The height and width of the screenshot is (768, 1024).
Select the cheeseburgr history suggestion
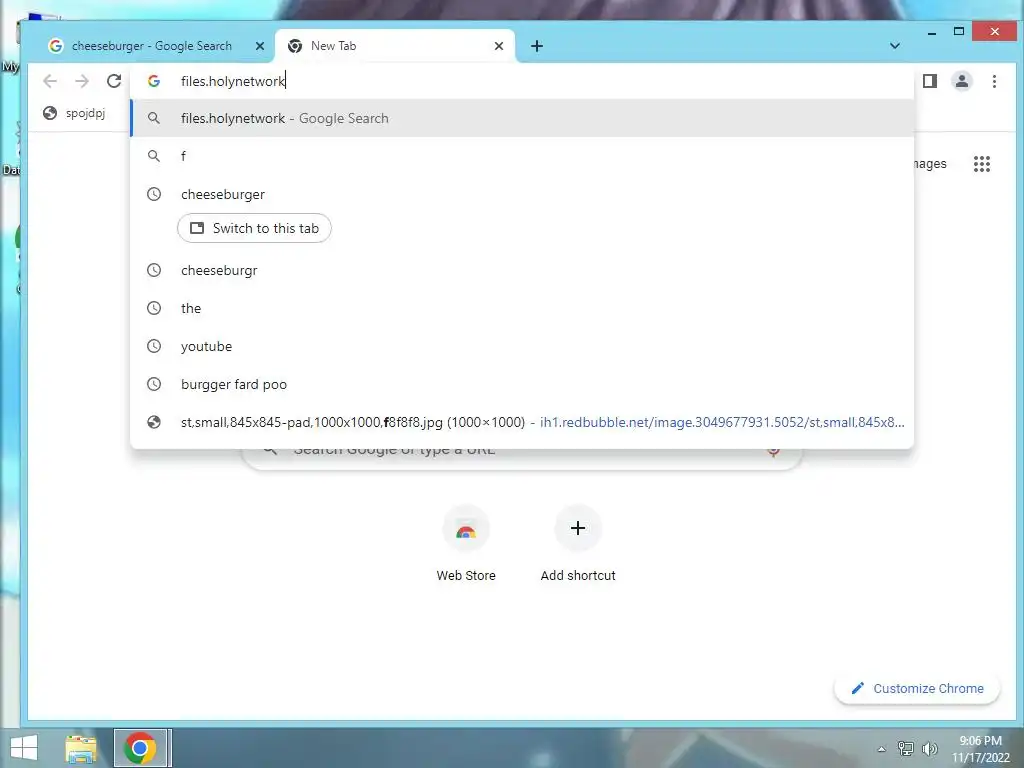pos(522,270)
